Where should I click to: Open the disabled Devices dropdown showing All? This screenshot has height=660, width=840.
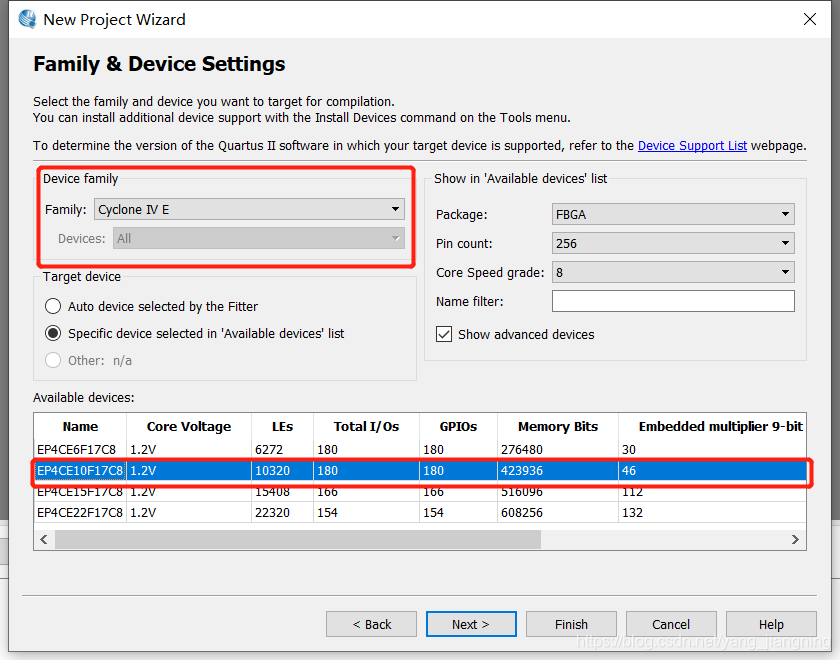click(x=259, y=238)
